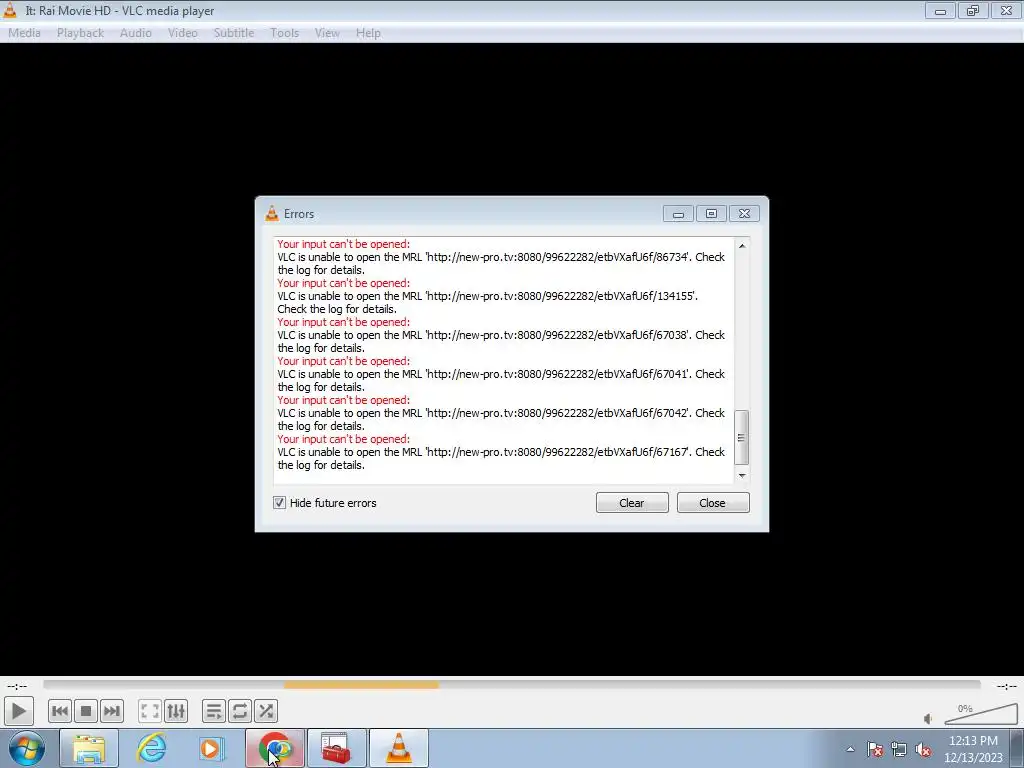Click error line with MRL ending 67167

501,458
